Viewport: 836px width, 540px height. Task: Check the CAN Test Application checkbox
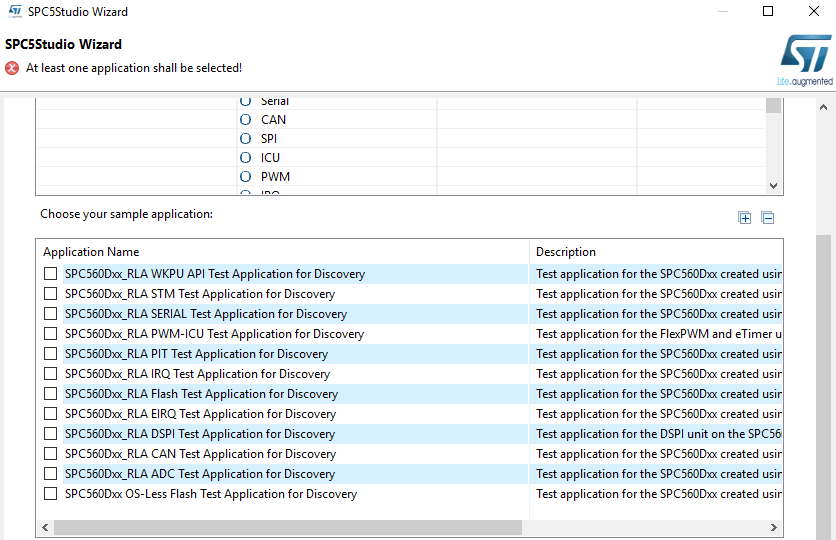click(51, 454)
